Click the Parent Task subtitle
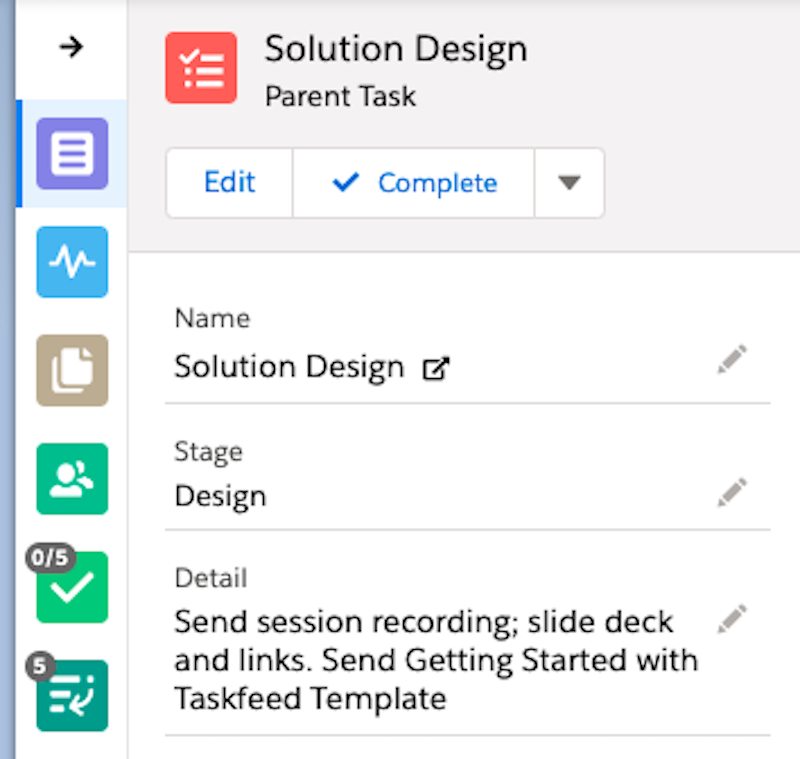Viewport: 800px width, 759px height. (x=340, y=97)
